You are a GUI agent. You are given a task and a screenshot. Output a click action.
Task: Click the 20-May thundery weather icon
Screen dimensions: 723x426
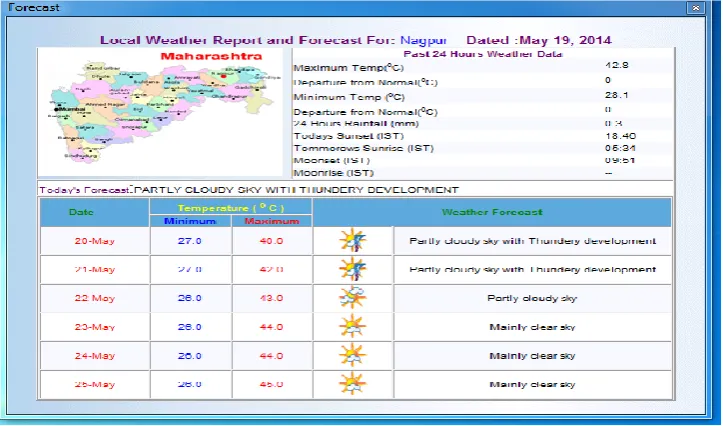353,240
